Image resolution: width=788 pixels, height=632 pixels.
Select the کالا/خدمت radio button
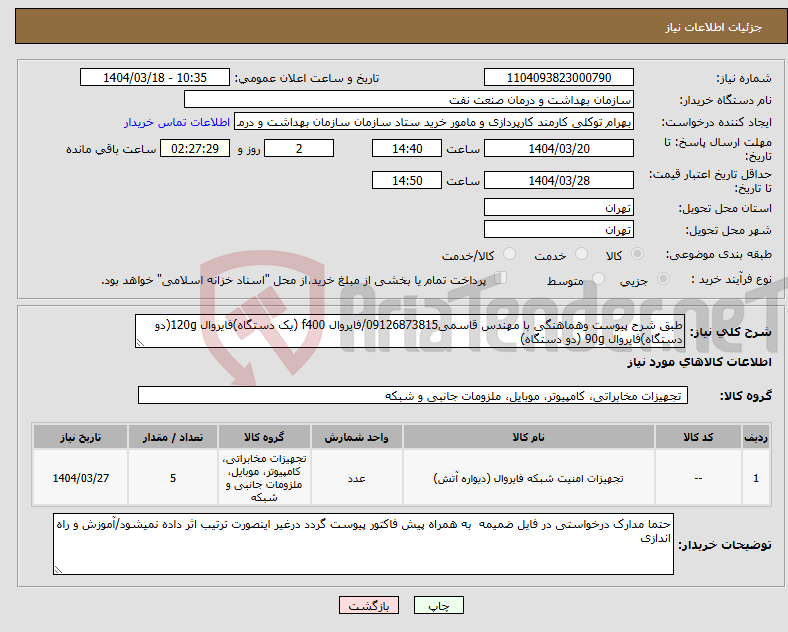pyautogui.click(x=510, y=254)
